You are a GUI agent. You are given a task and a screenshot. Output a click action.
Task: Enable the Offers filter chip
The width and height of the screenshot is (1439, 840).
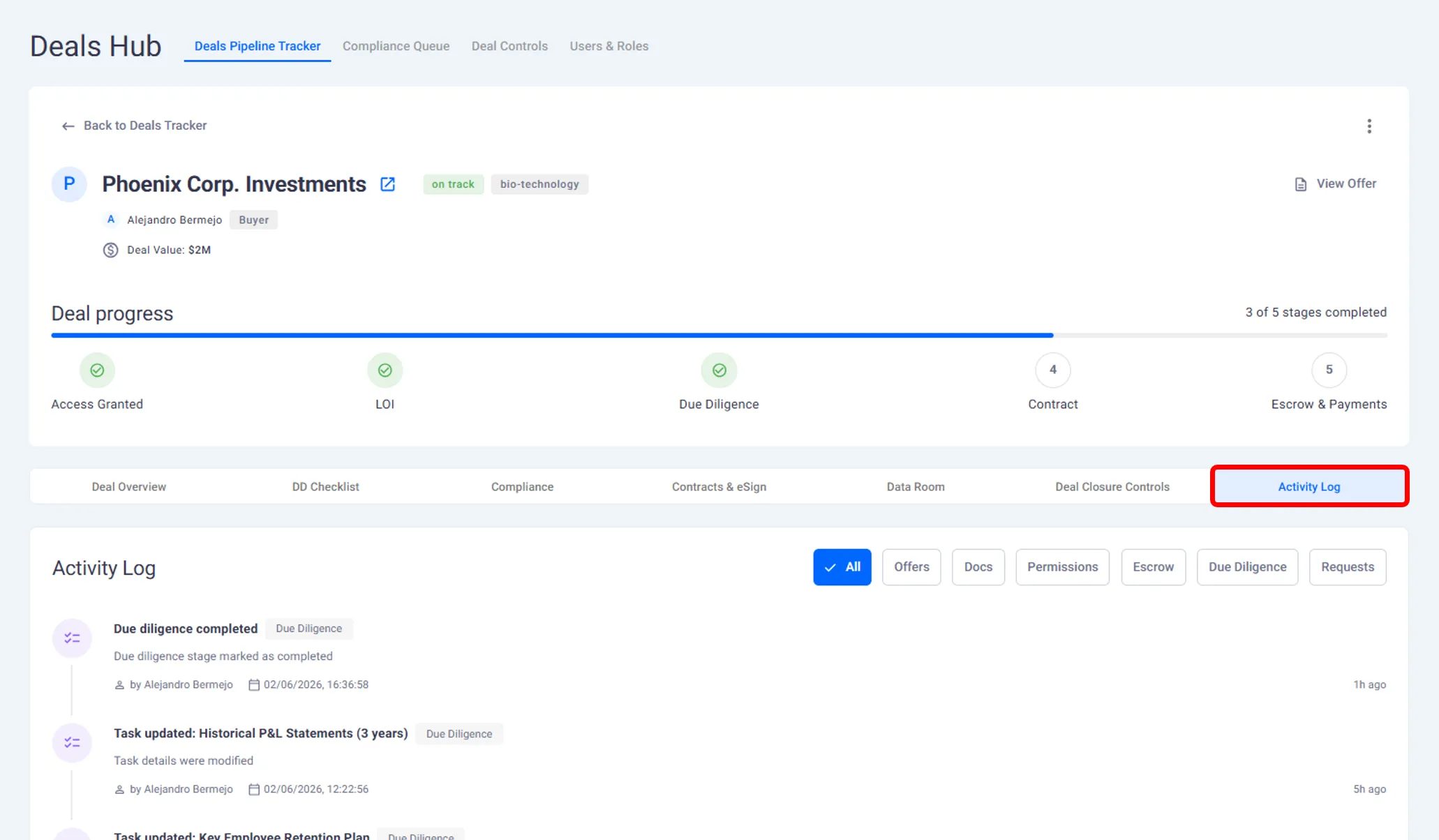(x=911, y=567)
